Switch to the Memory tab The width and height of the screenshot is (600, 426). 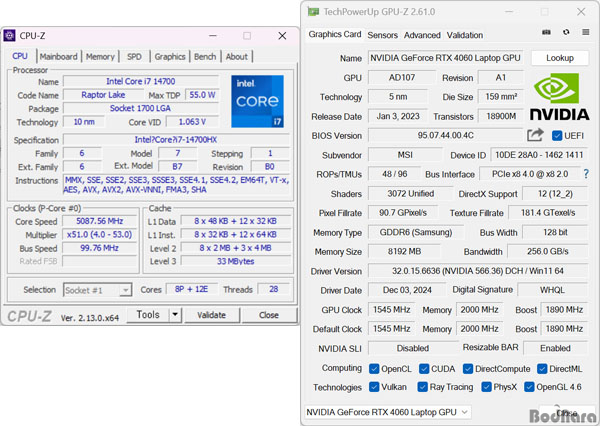coord(100,57)
